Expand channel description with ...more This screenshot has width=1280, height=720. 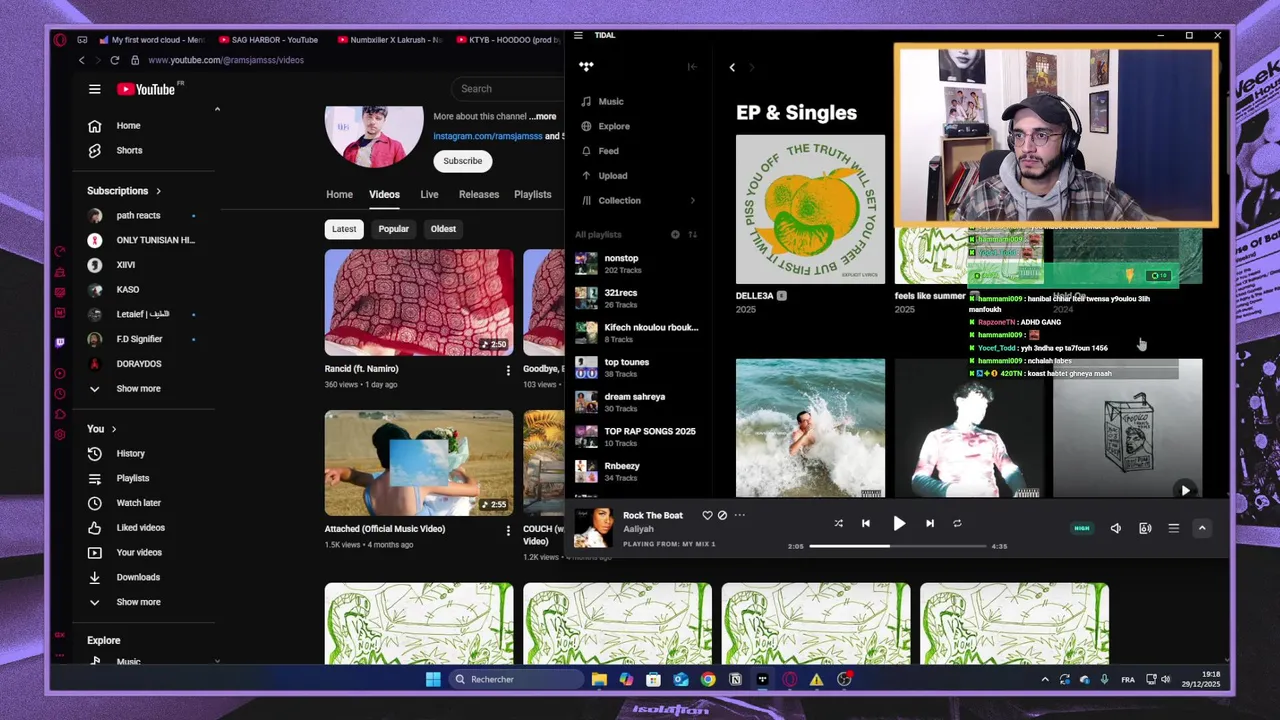tap(543, 116)
